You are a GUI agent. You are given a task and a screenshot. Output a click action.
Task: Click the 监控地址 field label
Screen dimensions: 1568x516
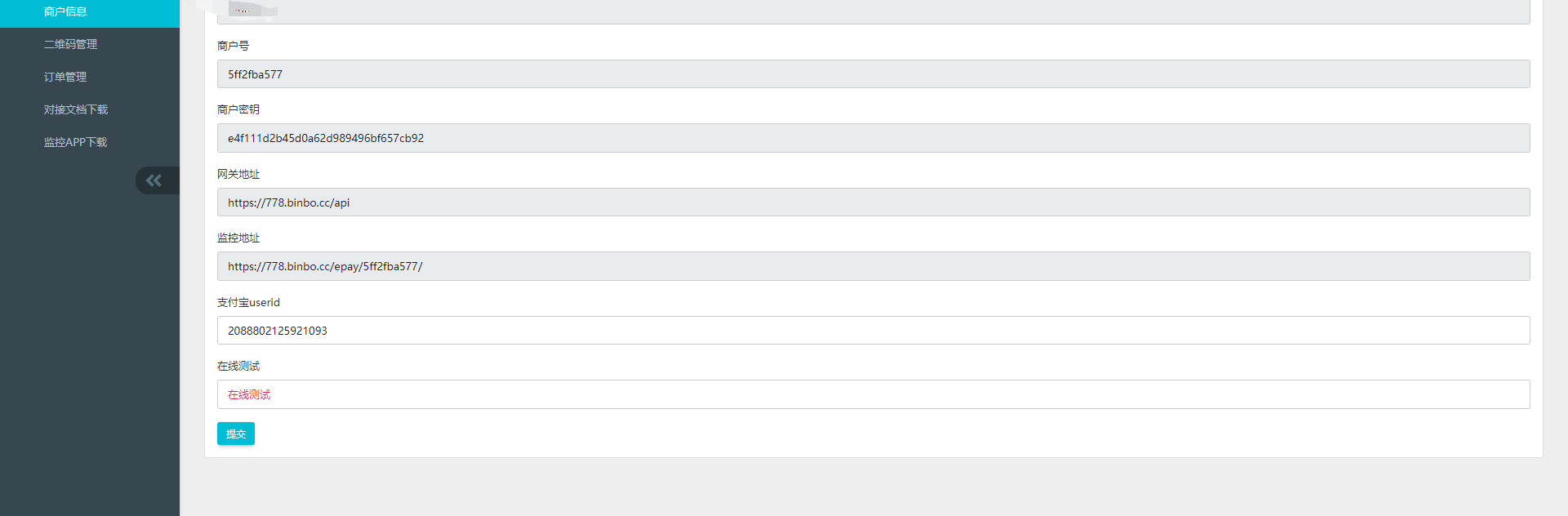[x=238, y=238]
